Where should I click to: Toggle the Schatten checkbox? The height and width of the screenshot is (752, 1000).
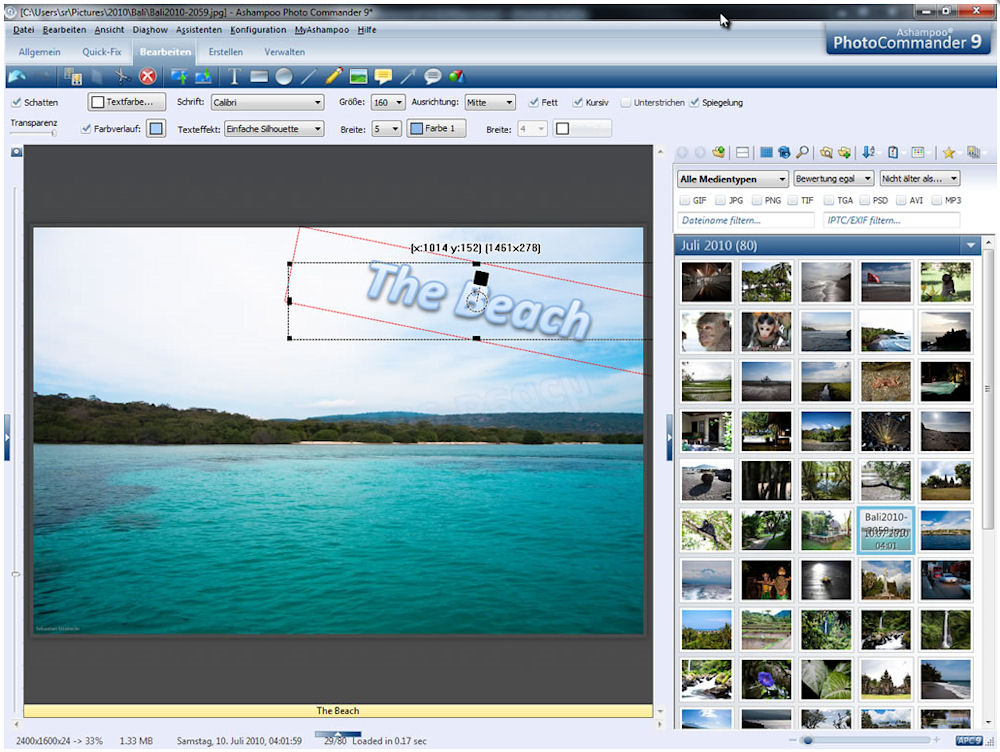[16, 103]
